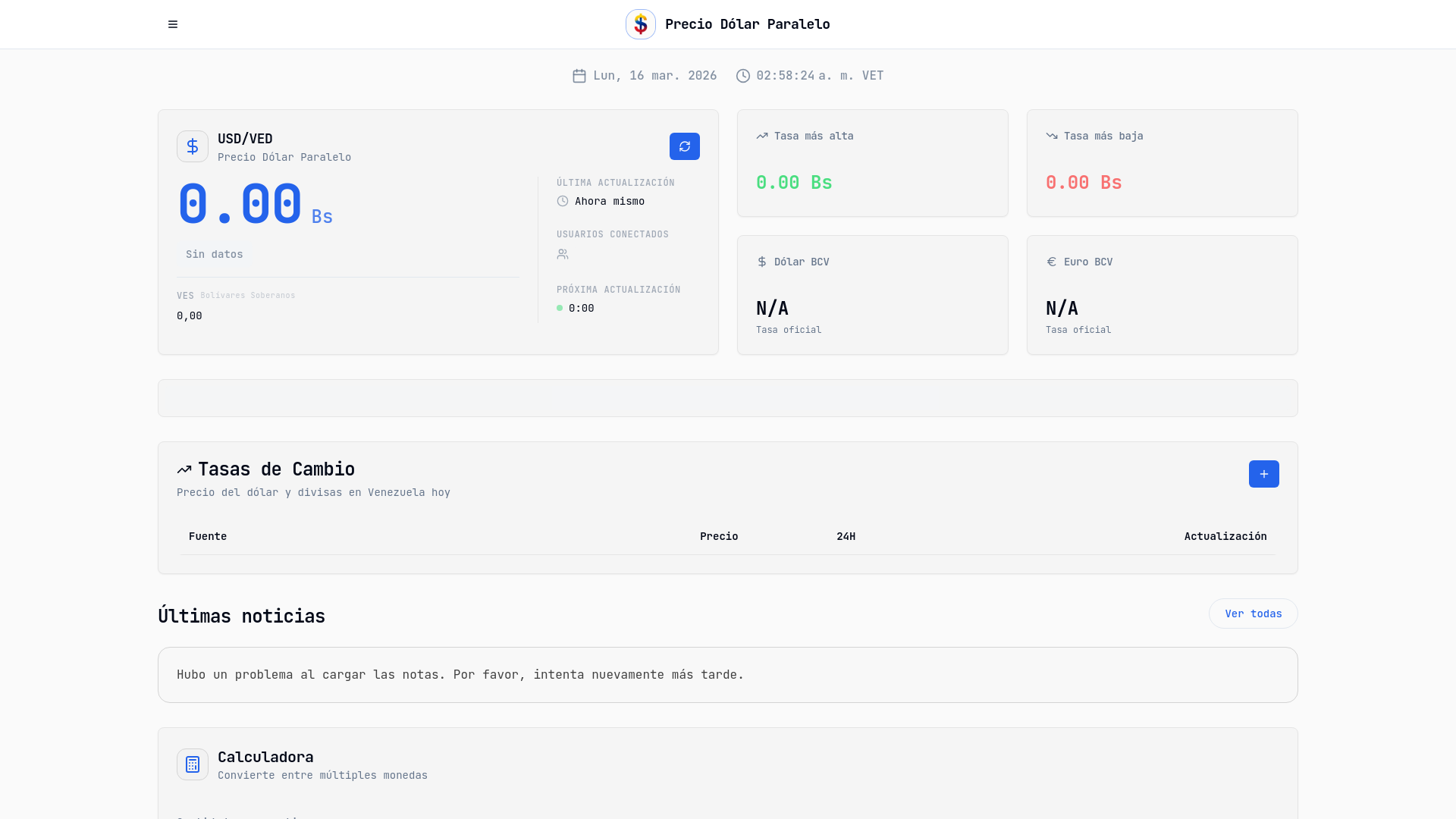This screenshot has height=819, width=1456.
Task: Click the clock icon beside the time
Action: (x=743, y=76)
